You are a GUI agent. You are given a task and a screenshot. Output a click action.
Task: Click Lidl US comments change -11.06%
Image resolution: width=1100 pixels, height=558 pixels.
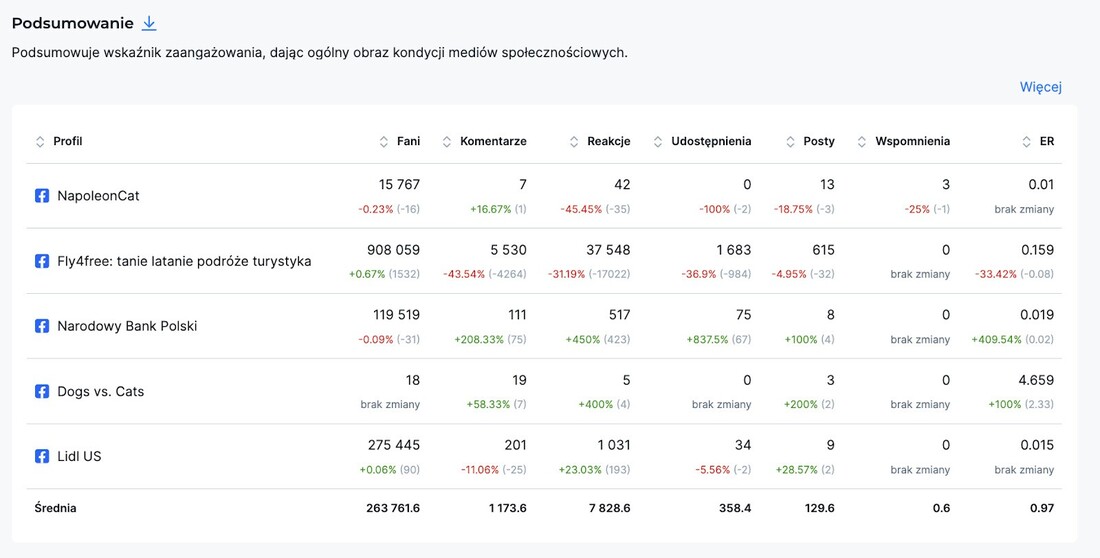[481, 470]
